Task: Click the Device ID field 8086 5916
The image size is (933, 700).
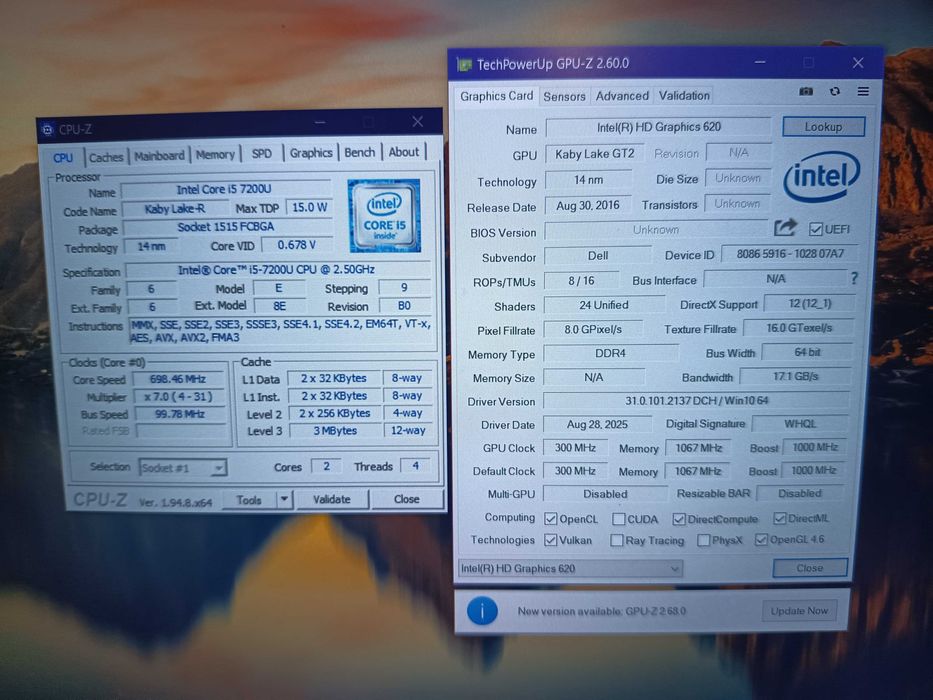Action: (x=790, y=254)
